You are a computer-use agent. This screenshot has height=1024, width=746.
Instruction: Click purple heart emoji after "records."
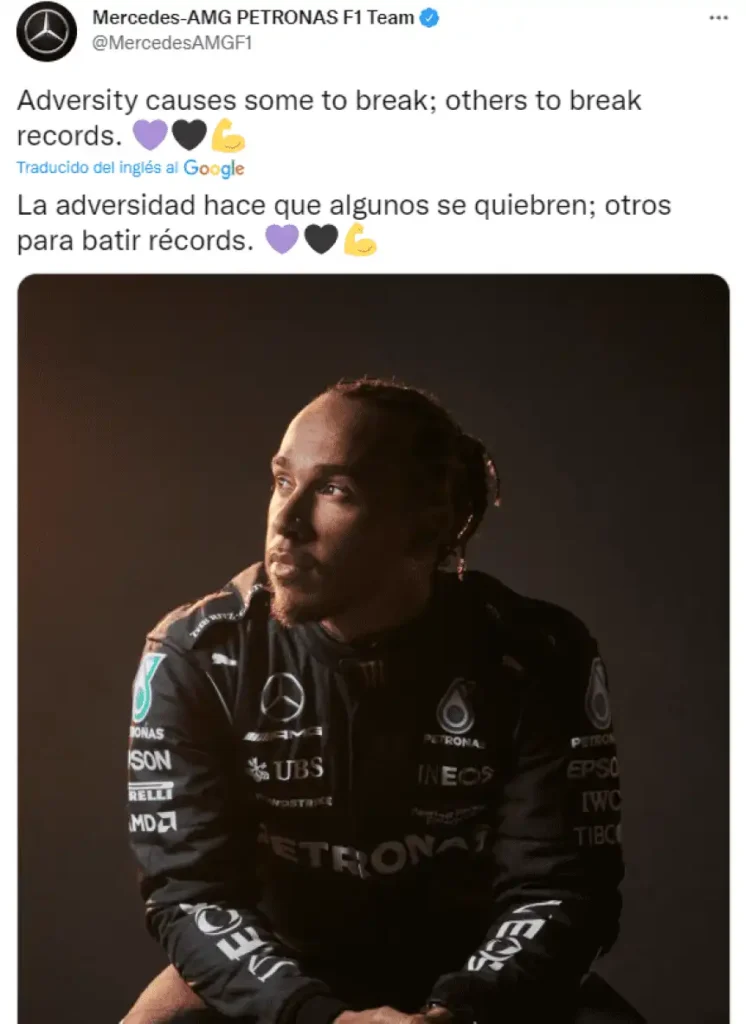(x=150, y=135)
